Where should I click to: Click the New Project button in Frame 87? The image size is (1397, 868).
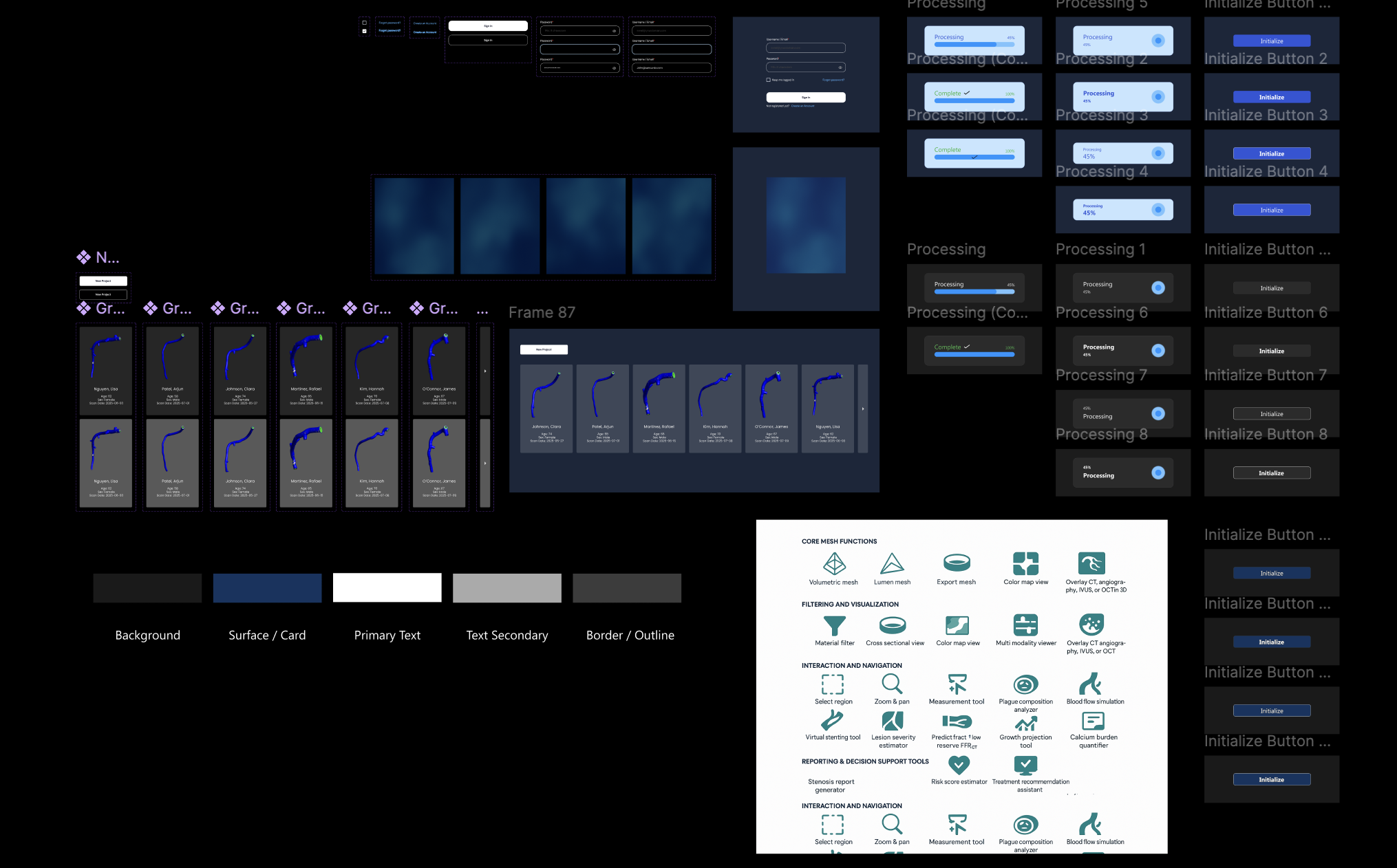click(544, 349)
